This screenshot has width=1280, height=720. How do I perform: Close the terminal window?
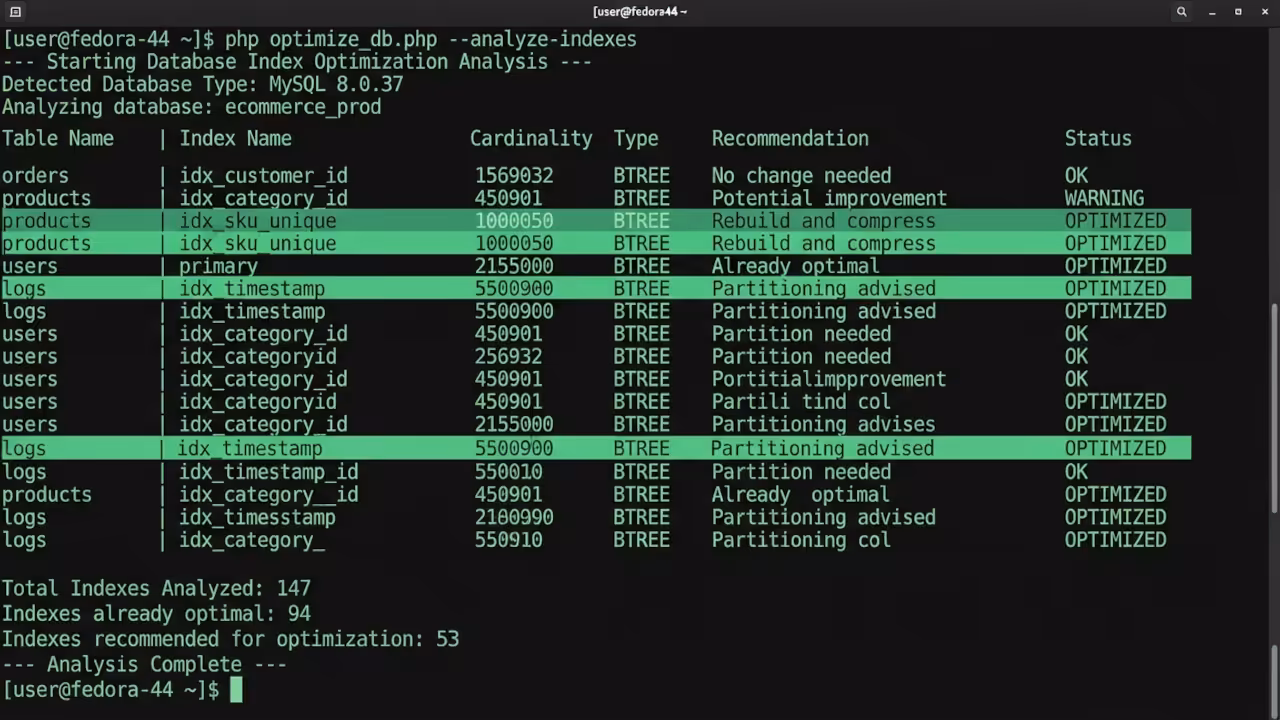tap(1265, 12)
